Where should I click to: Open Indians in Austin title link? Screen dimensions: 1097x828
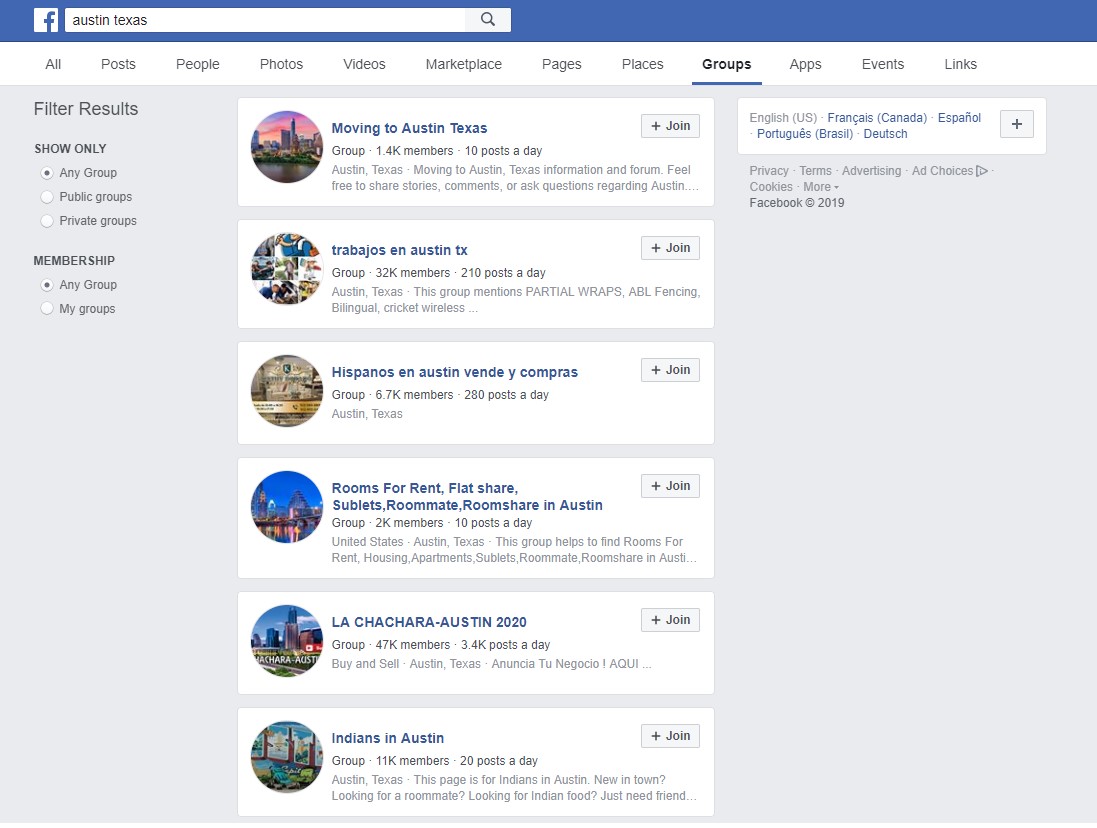(388, 738)
